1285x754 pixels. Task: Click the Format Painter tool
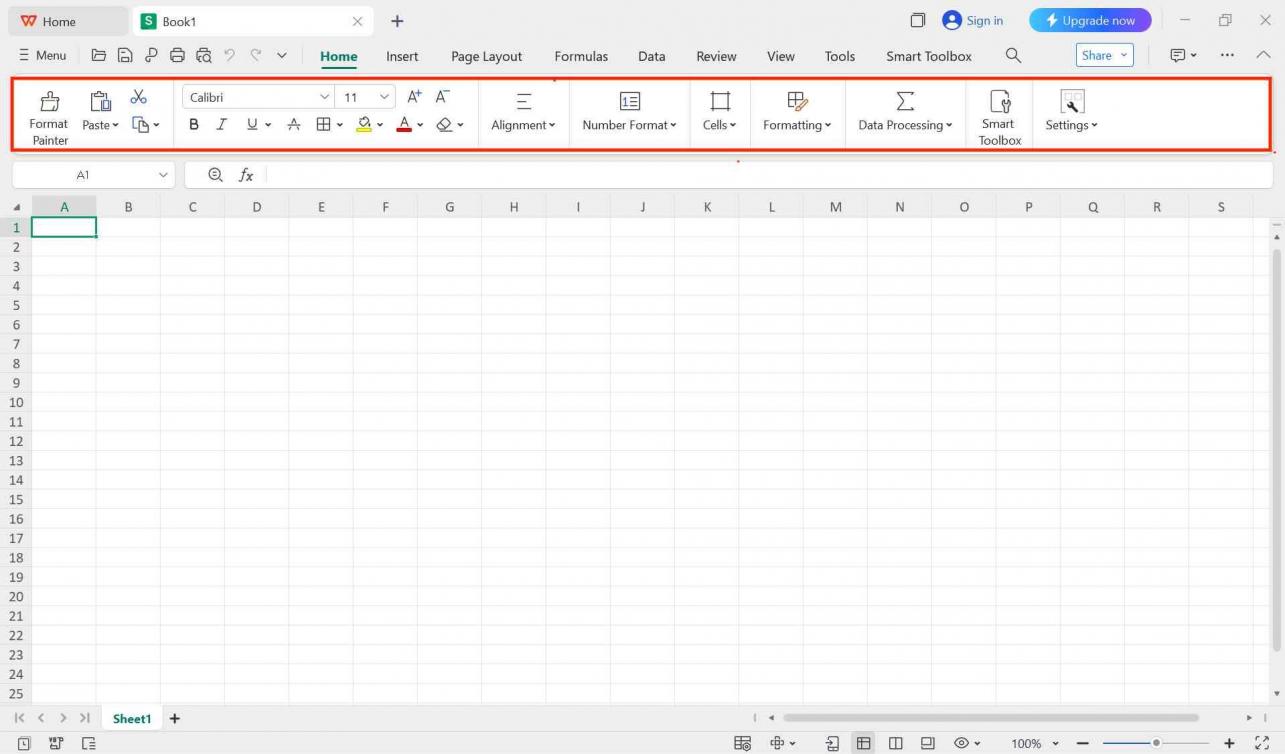pyautogui.click(x=48, y=116)
